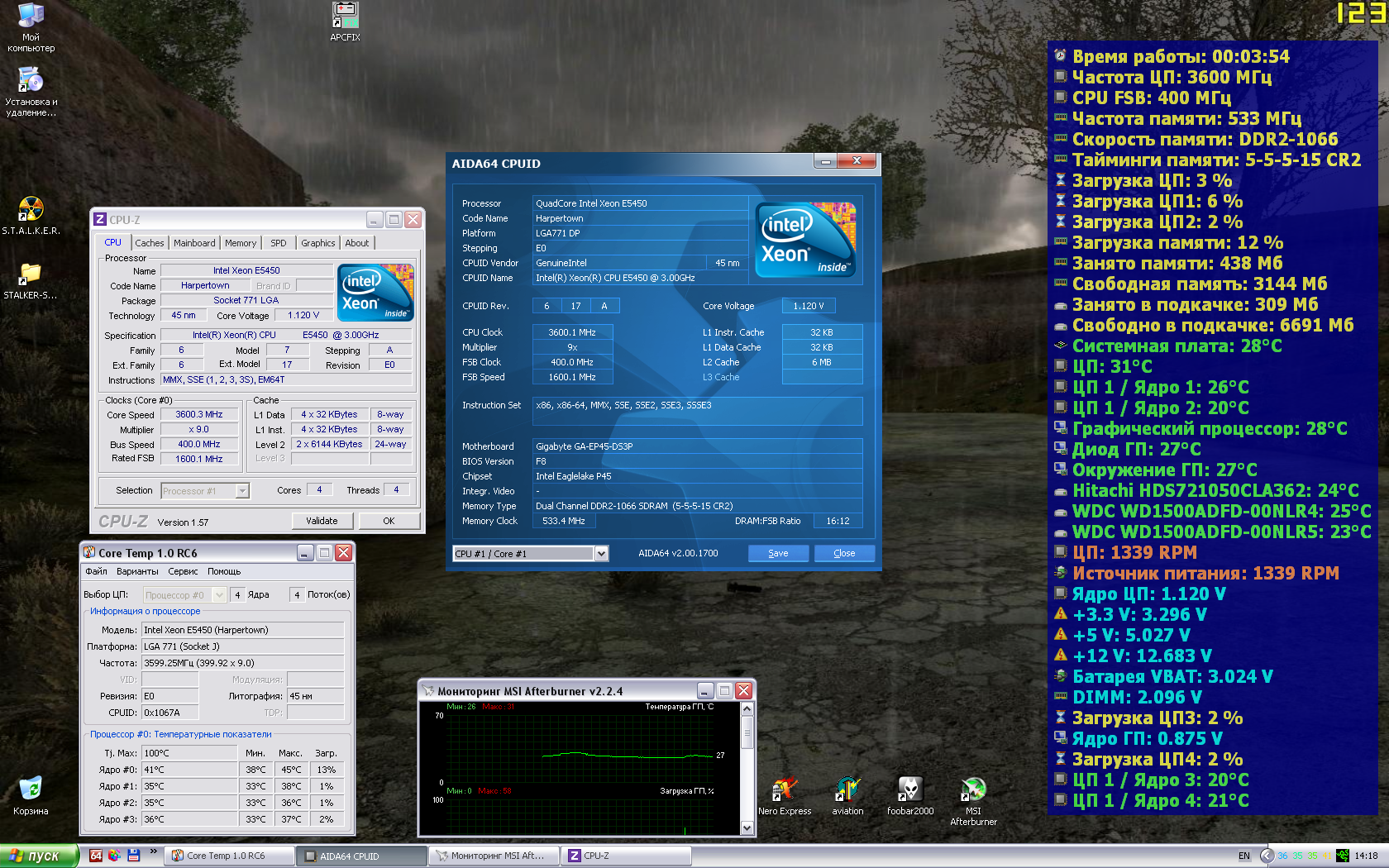Screen dimensions: 1389x868
Task: Open the Memory tab in CPU-Z
Action: (x=241, y=243)
